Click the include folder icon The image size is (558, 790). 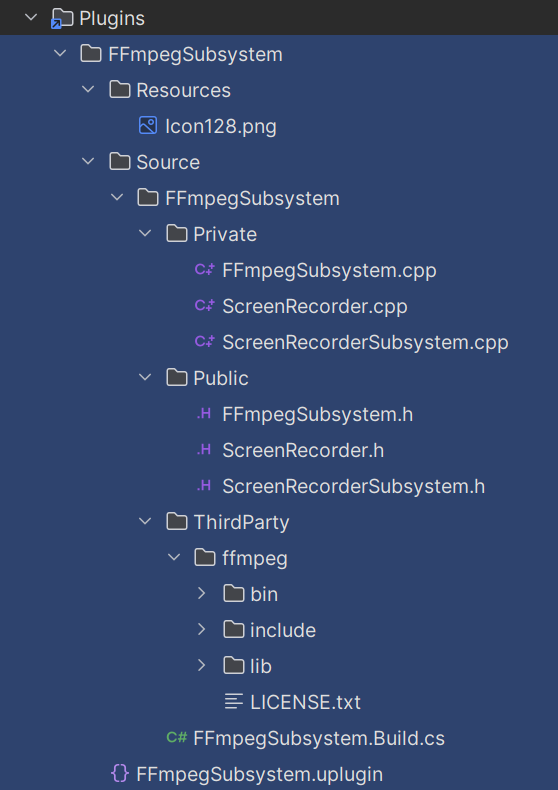(x=234, y=629)
